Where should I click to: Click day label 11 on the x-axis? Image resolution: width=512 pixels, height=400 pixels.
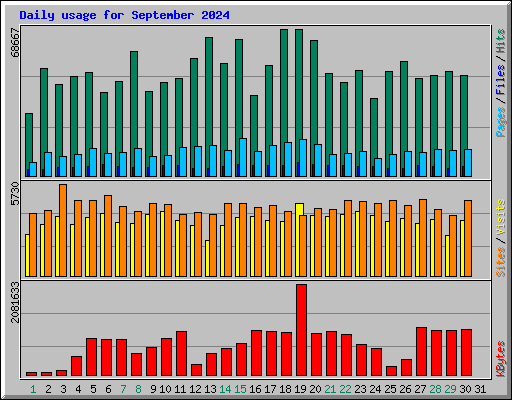(x=180, y=389)
